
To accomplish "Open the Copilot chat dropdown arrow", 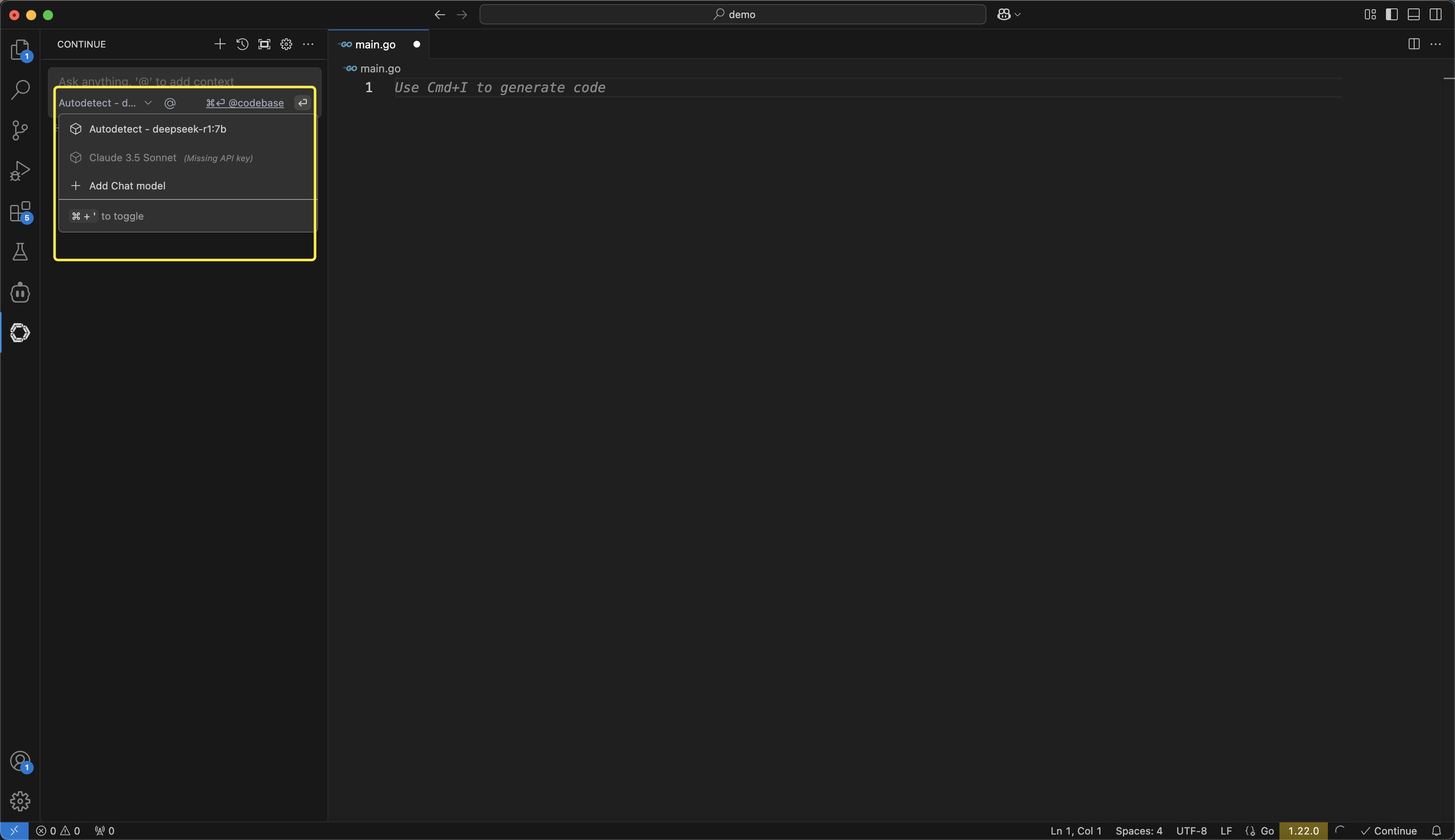I will pos(1018,14).
